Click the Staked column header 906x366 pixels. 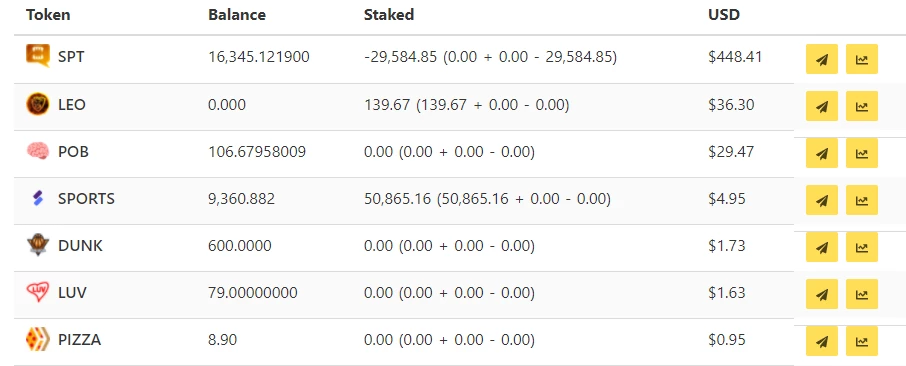(x=389, y=15)
